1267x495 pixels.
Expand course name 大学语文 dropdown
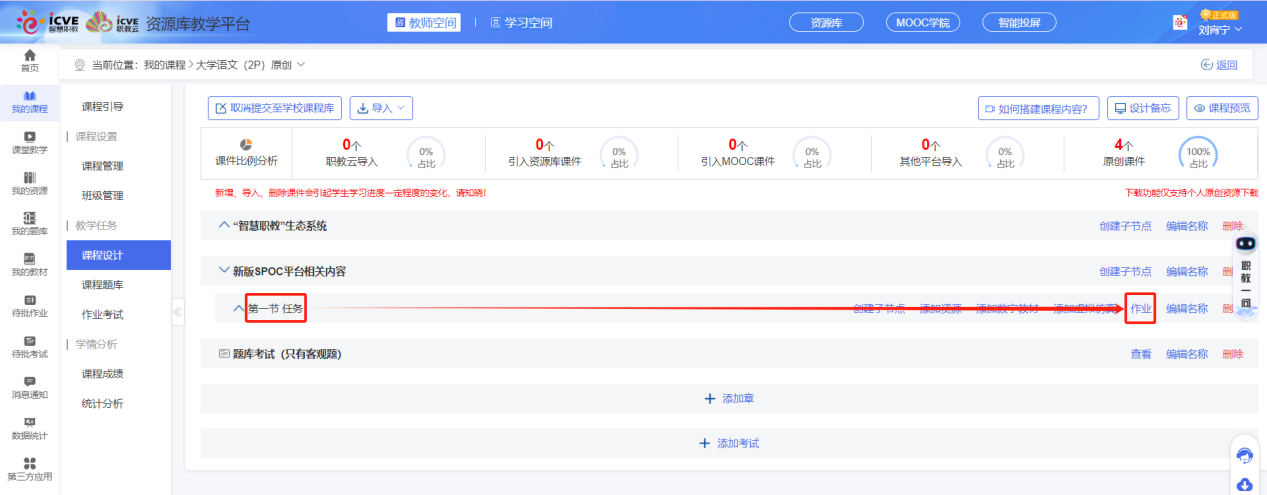tap(301, 65)
